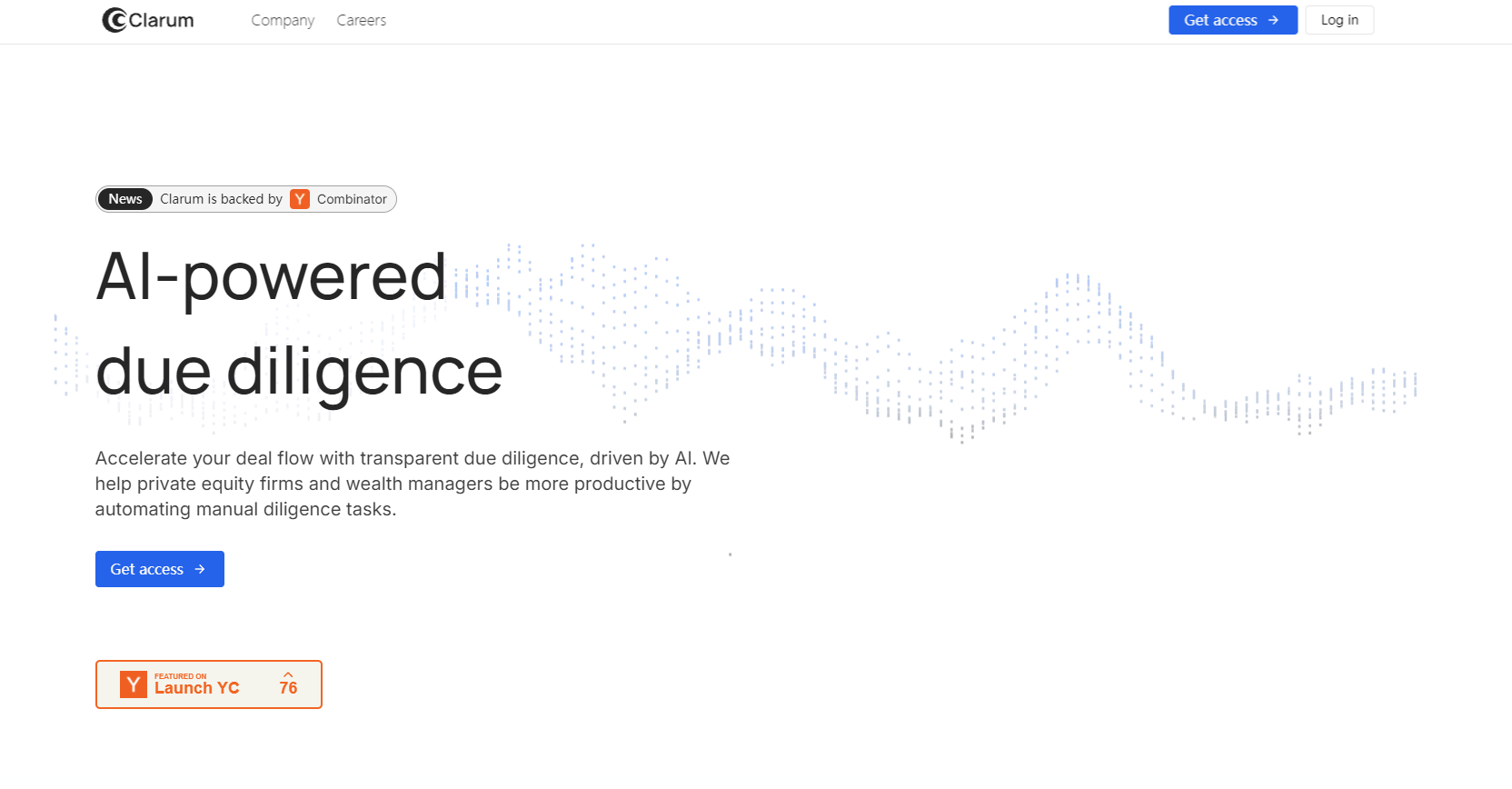
Task: Click the orange Y Combinator icon in pill
Action: (x=300, y=199)
